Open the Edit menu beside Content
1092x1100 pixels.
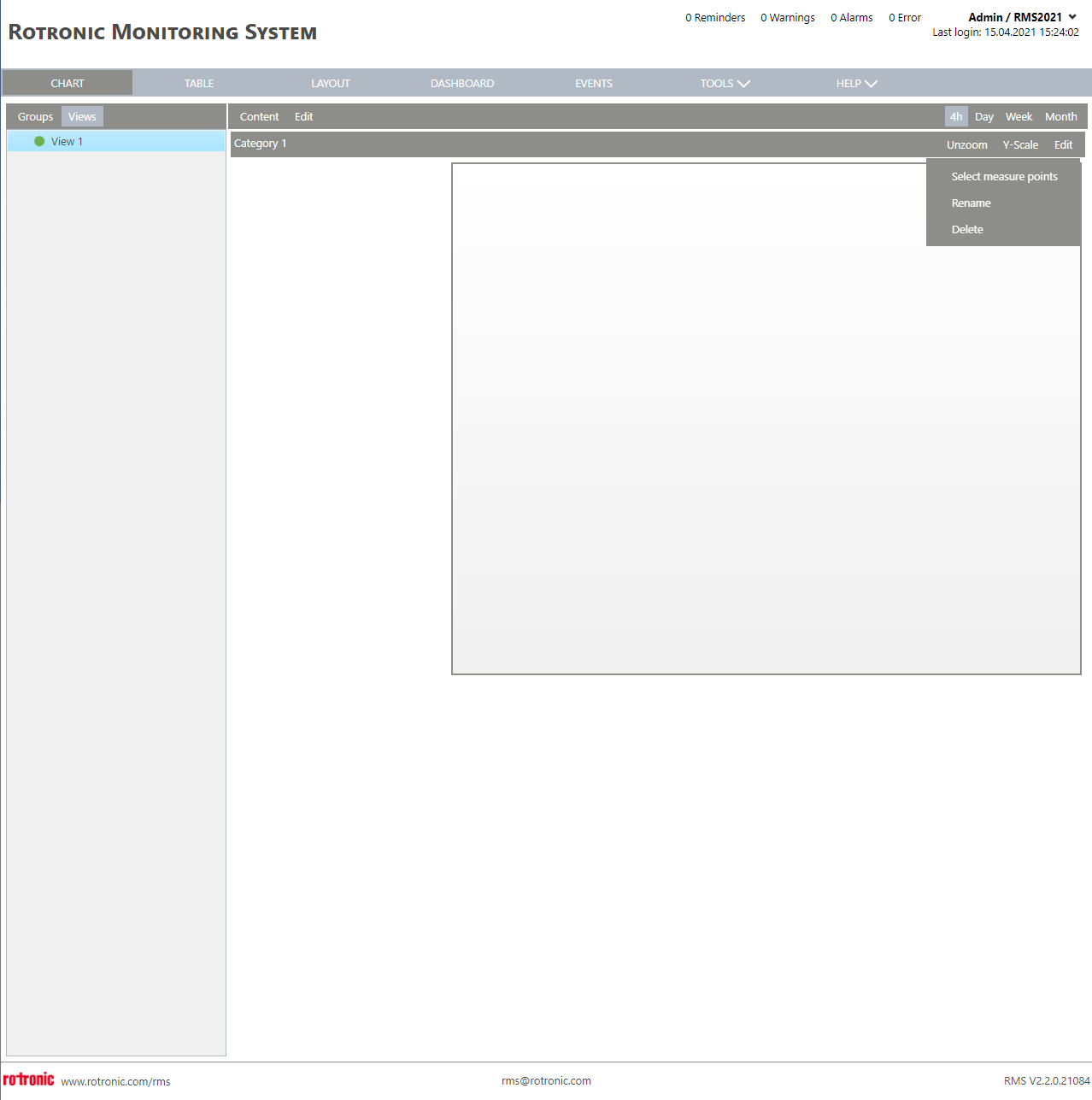304,116
